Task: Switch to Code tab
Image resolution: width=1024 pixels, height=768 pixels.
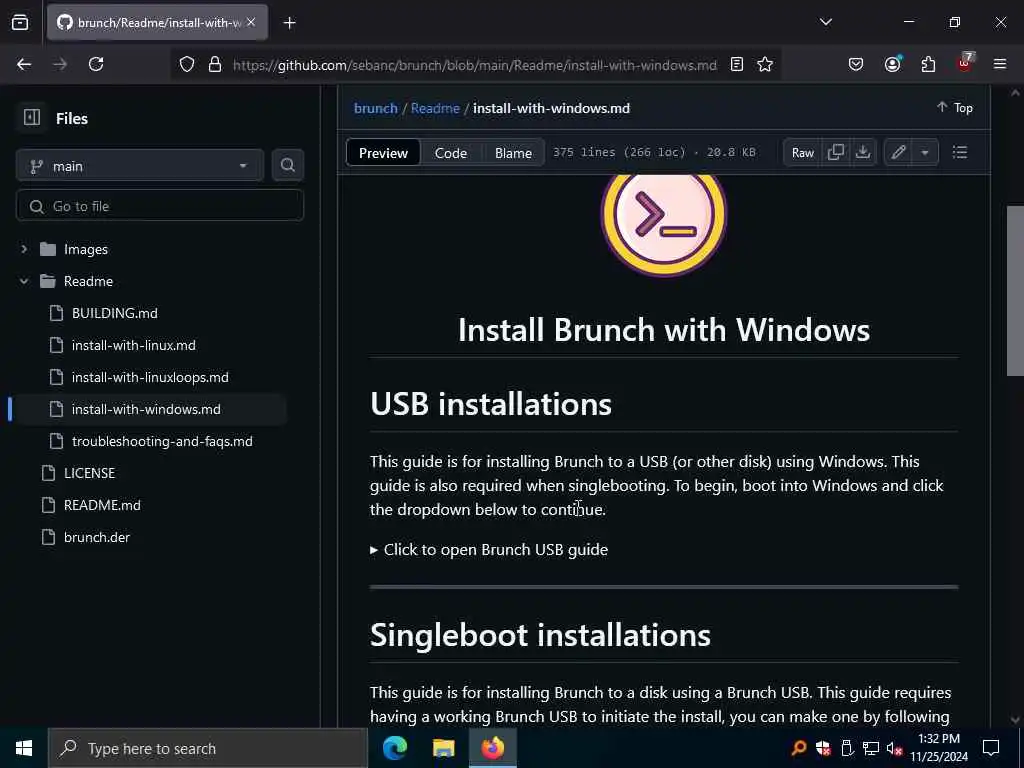Action: click(451, 153)
